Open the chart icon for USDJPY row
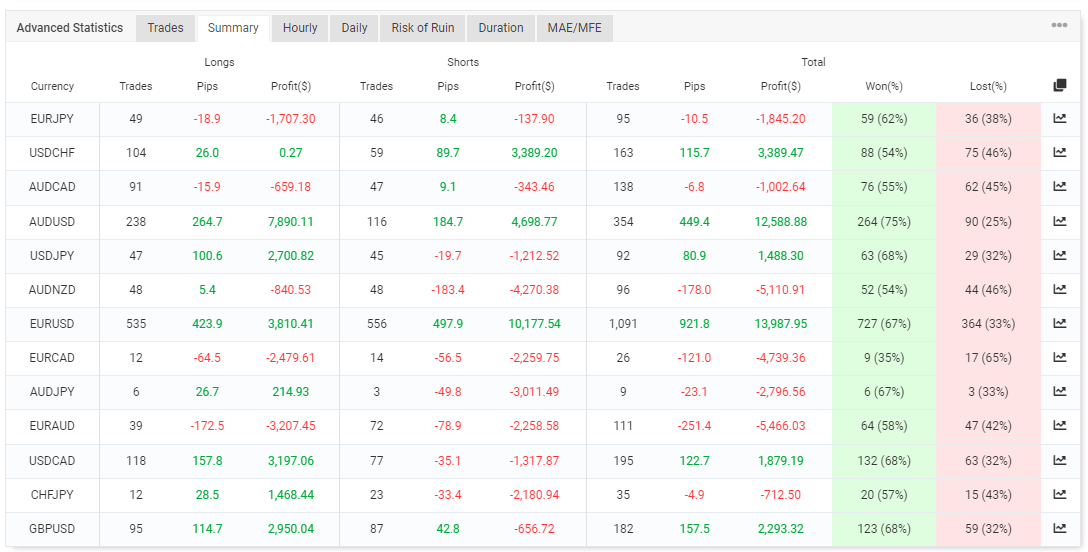Viewport: 1088px width, 552px height. tap(1060, 256)
